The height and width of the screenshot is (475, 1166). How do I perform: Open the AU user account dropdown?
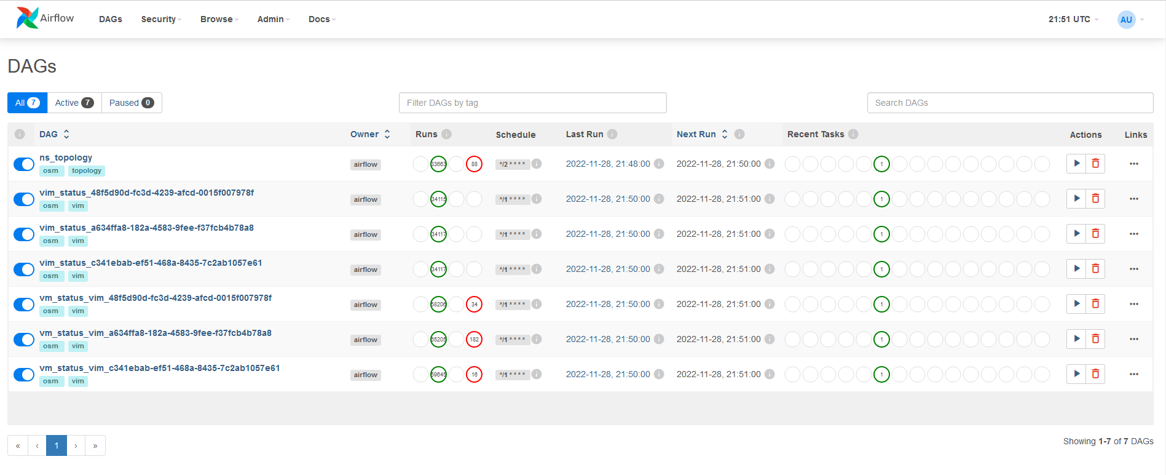click(x=1130, y=19)
